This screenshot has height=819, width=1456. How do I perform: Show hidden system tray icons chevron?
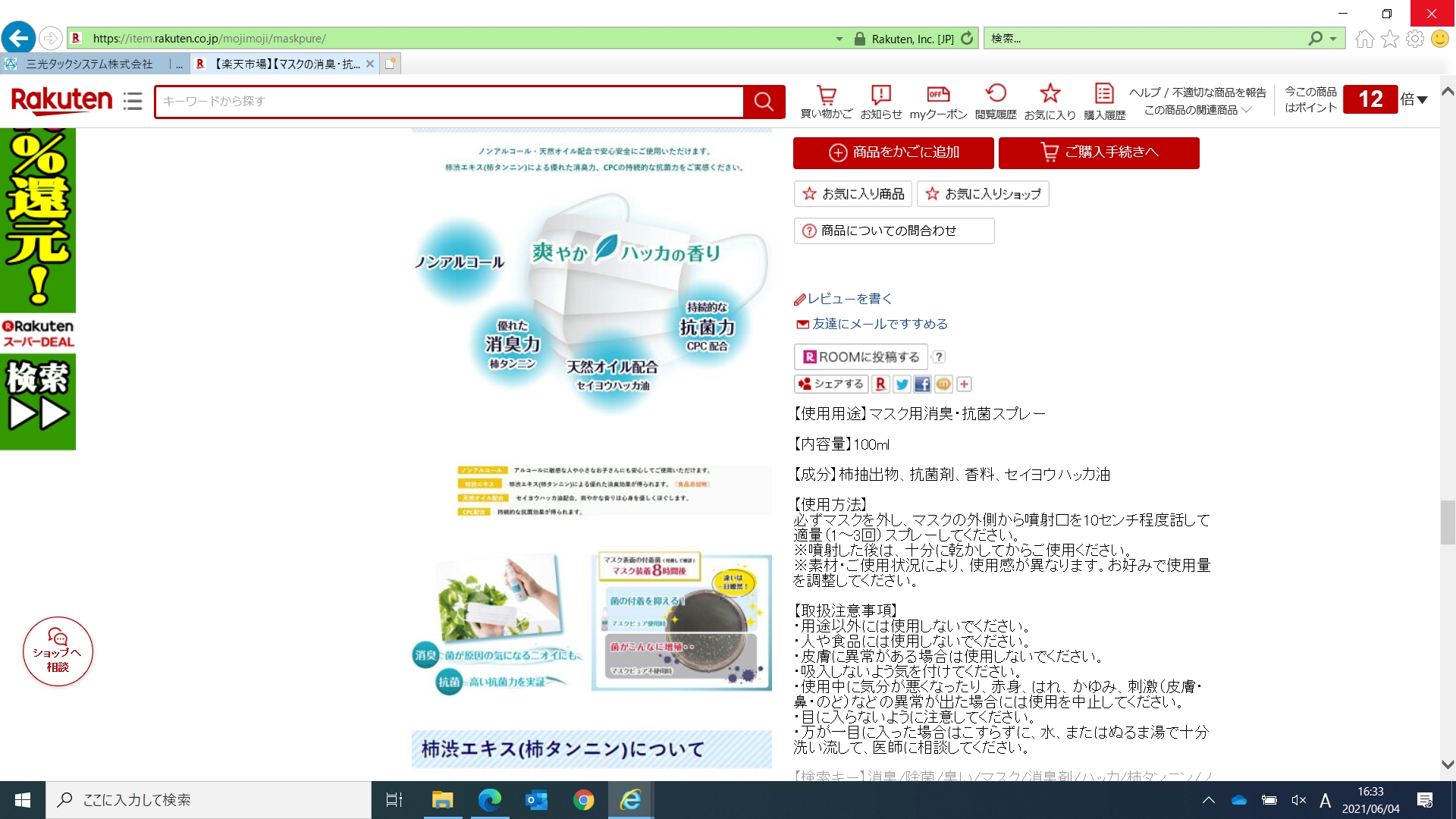click(1209, 800)
